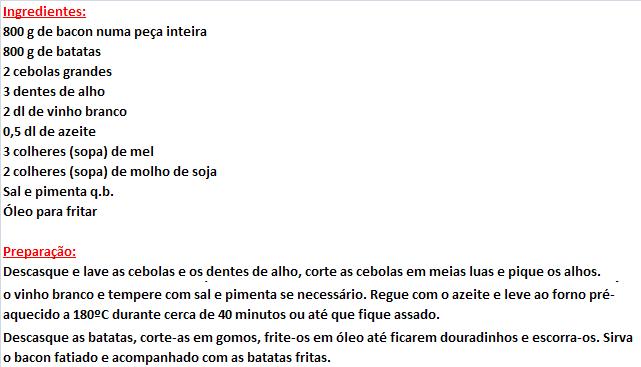Click the line '800 g de bacon numa peça inteira'
The image size is (641, 367).
pyautogui.click(x=105, y=31)
